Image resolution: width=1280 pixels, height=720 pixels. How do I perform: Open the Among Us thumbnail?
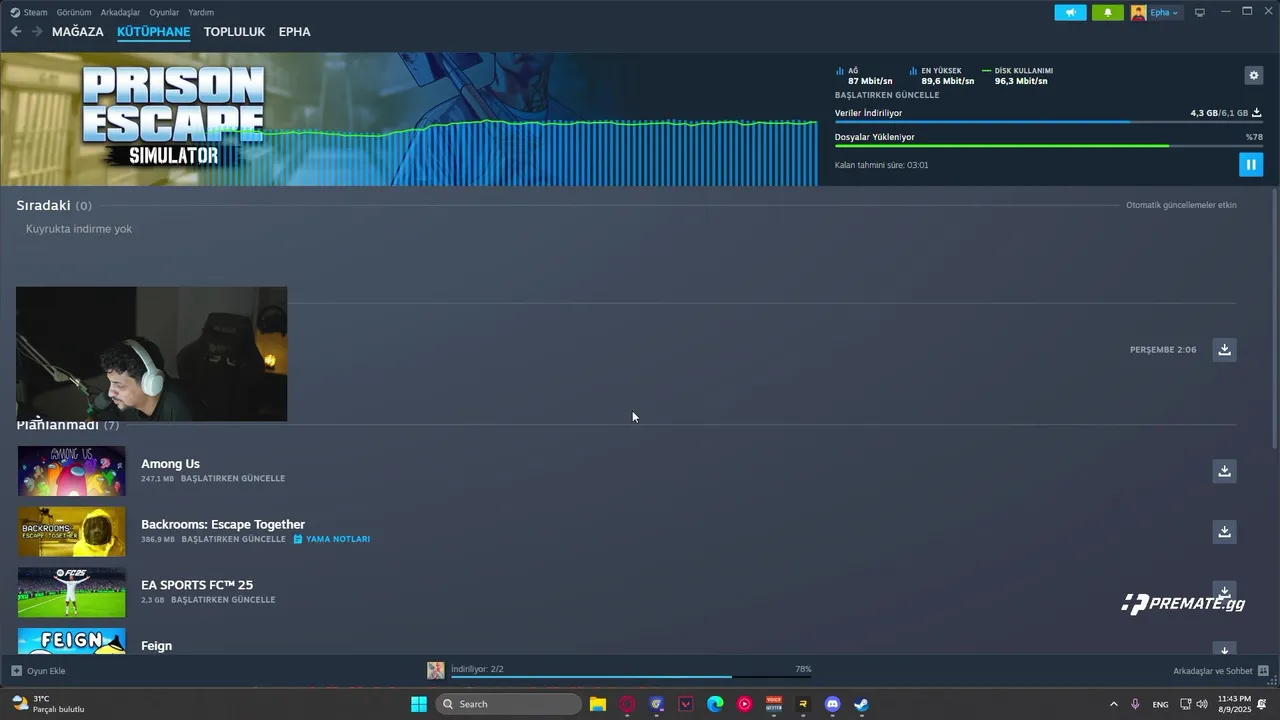point(72,471)
